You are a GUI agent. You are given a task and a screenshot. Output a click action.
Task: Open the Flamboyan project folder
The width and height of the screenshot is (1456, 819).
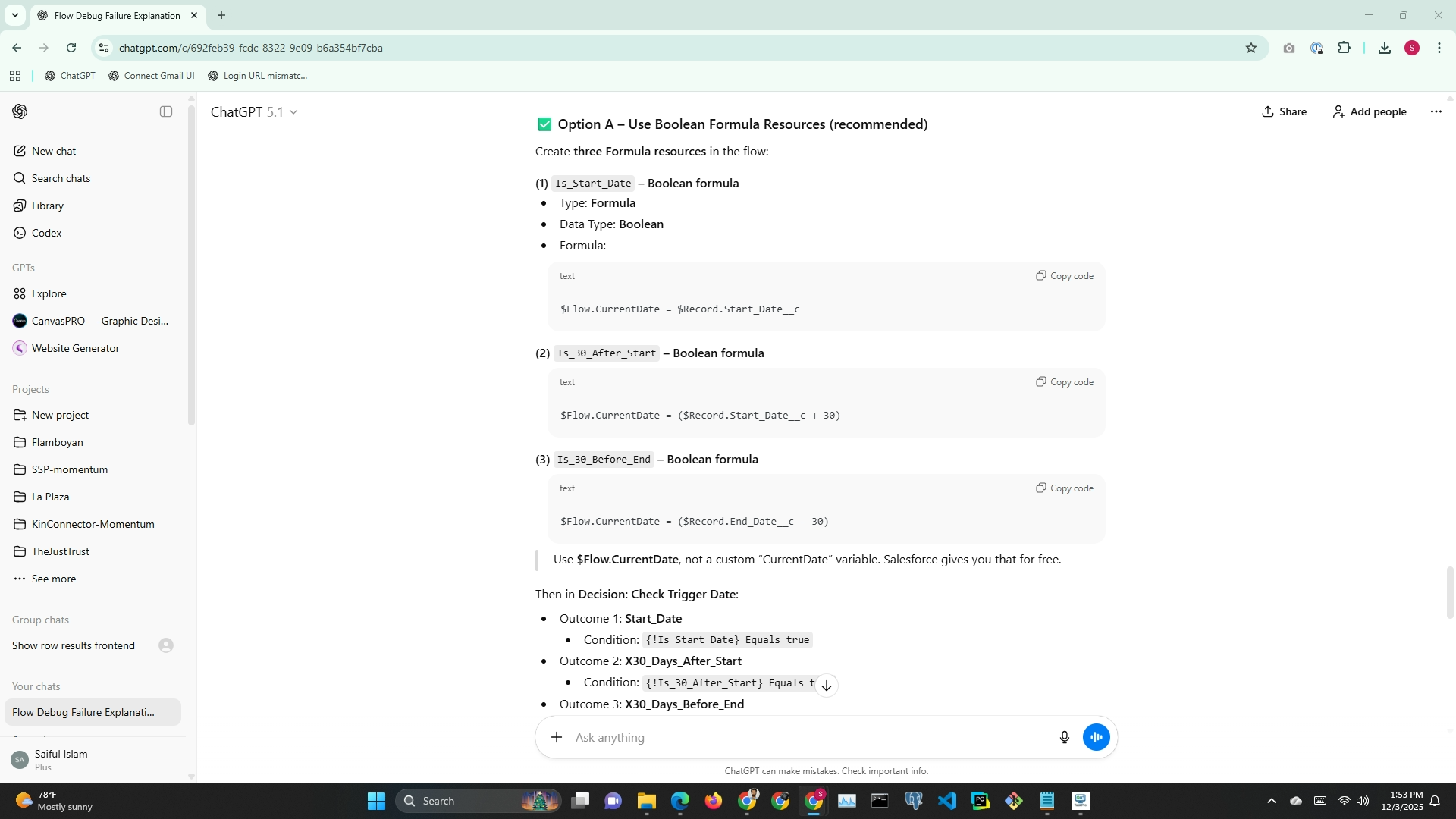(x=57, y=442)
